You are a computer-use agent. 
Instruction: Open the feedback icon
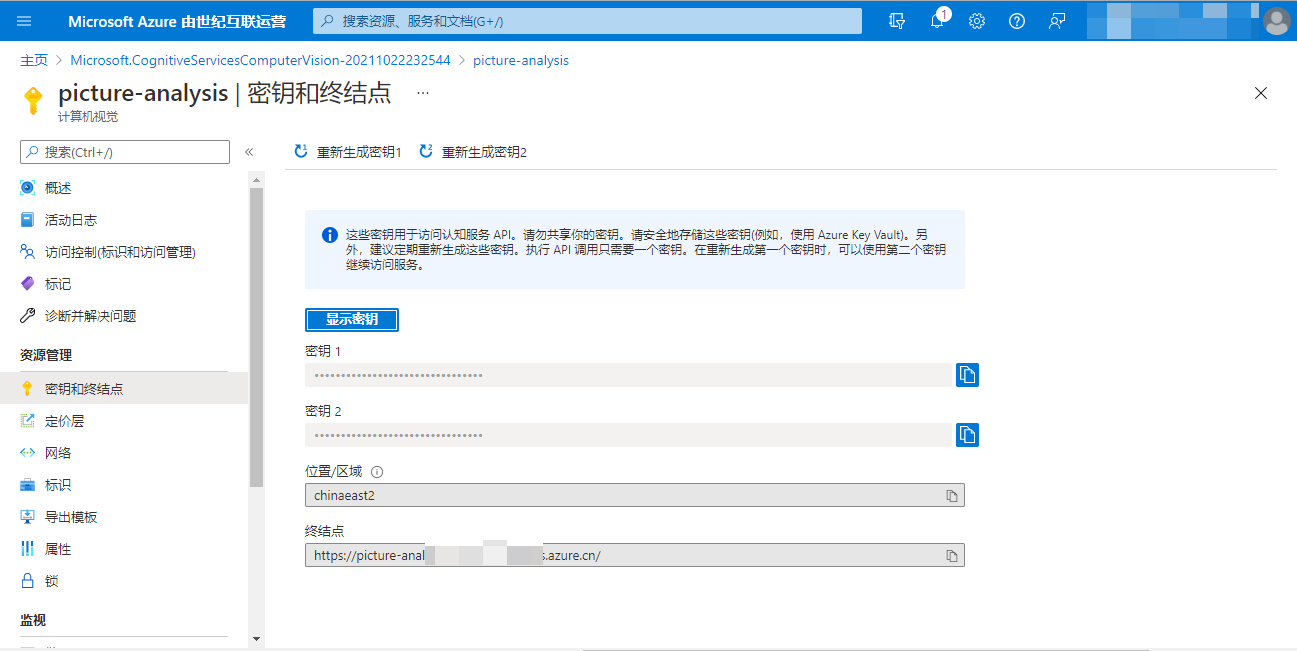1057,21
